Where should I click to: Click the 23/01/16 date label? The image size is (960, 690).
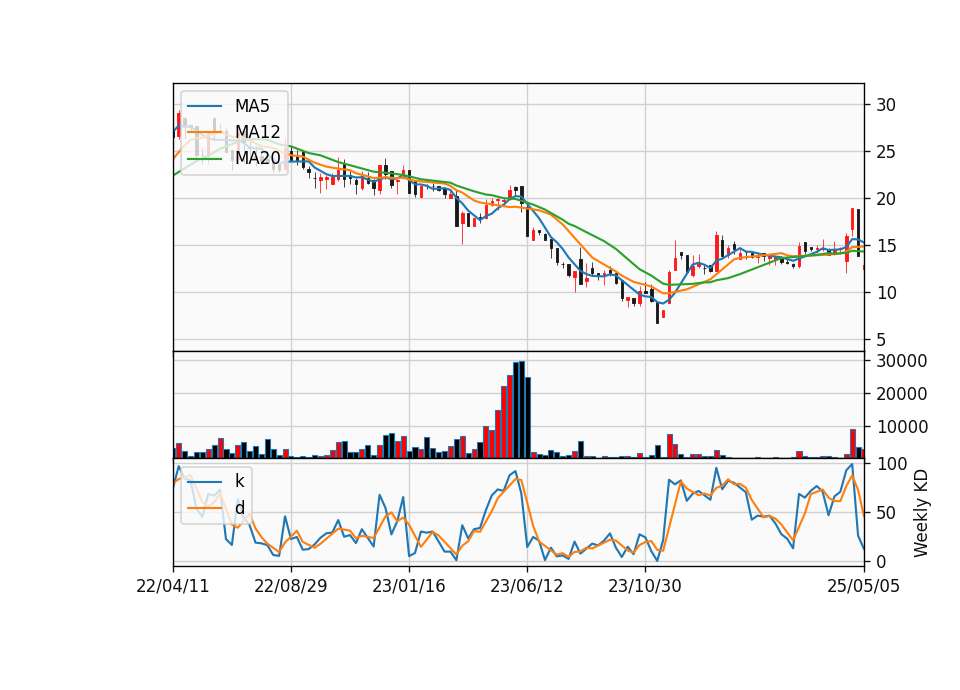click(x=409, y=586)
